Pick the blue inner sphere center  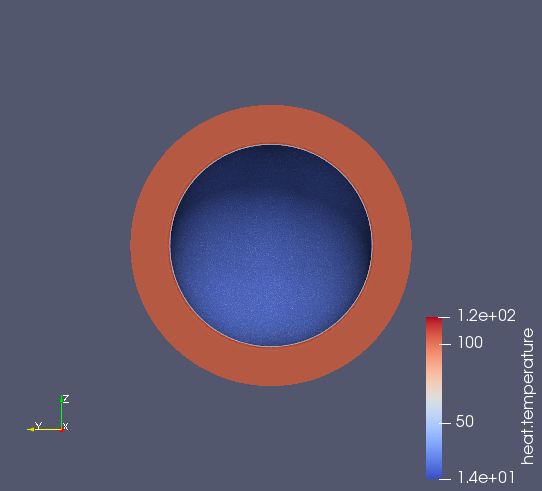271,245
